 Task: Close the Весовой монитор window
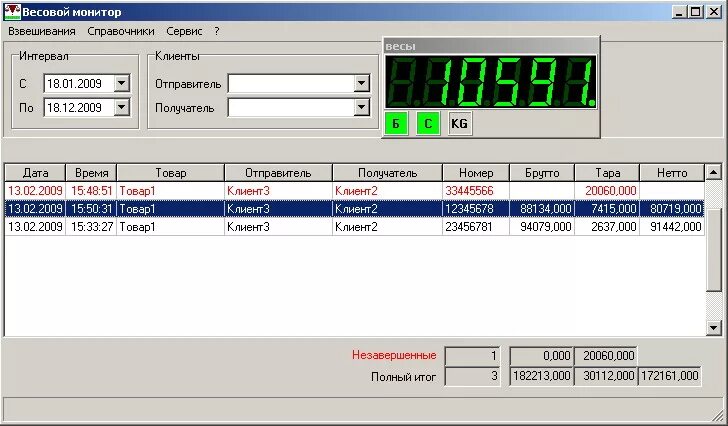[x=714, y=12]
